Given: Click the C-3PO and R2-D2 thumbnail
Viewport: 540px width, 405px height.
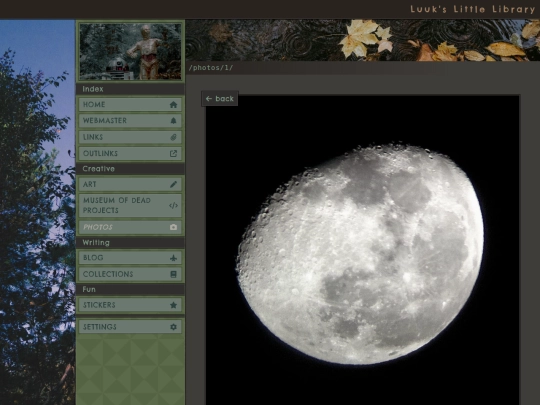Looking at the screenshot, I should (x=130, y=52).
